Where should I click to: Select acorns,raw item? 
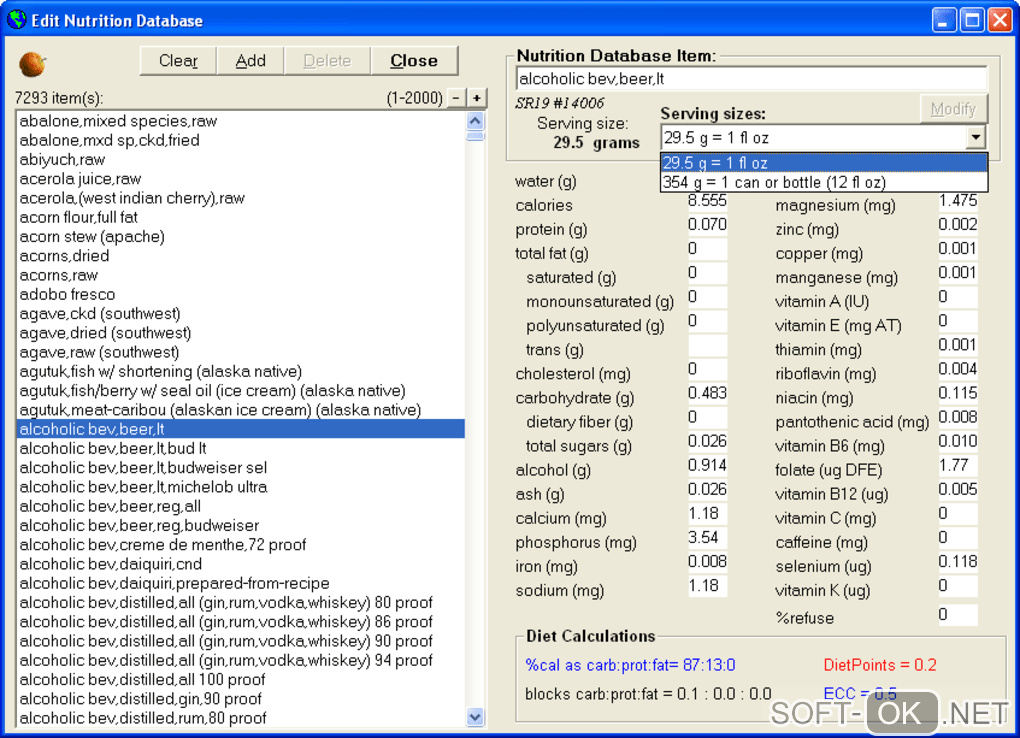[240, 275]
